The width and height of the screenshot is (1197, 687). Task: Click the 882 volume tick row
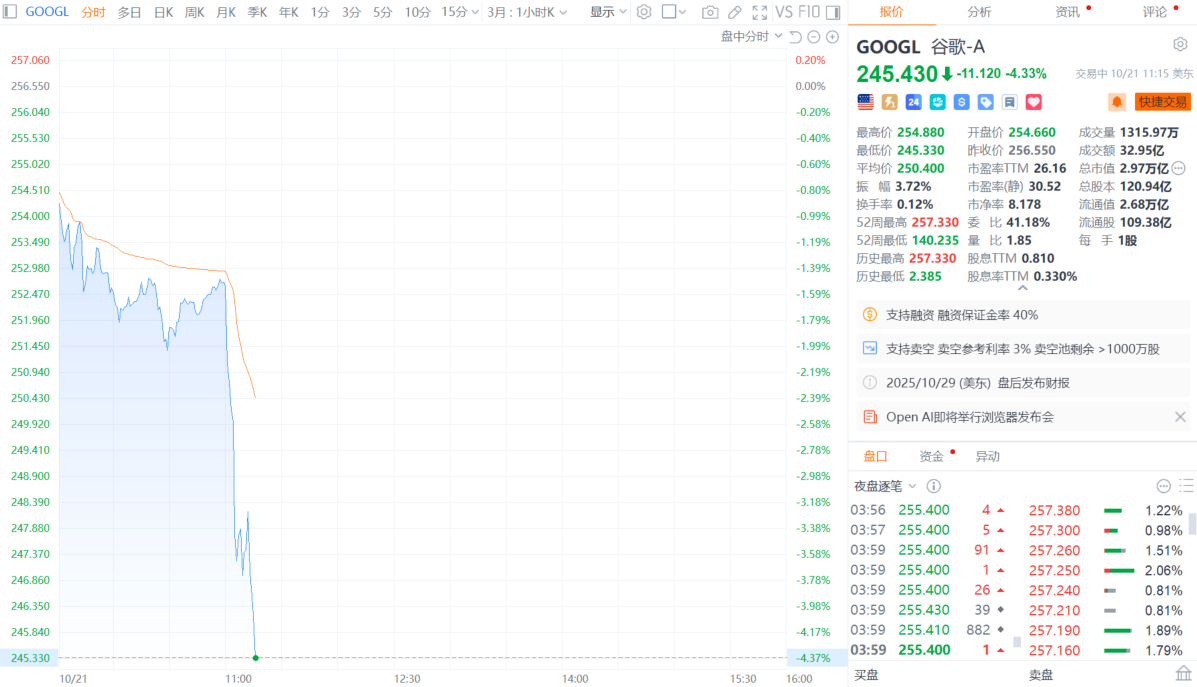[x=928, y=630]
